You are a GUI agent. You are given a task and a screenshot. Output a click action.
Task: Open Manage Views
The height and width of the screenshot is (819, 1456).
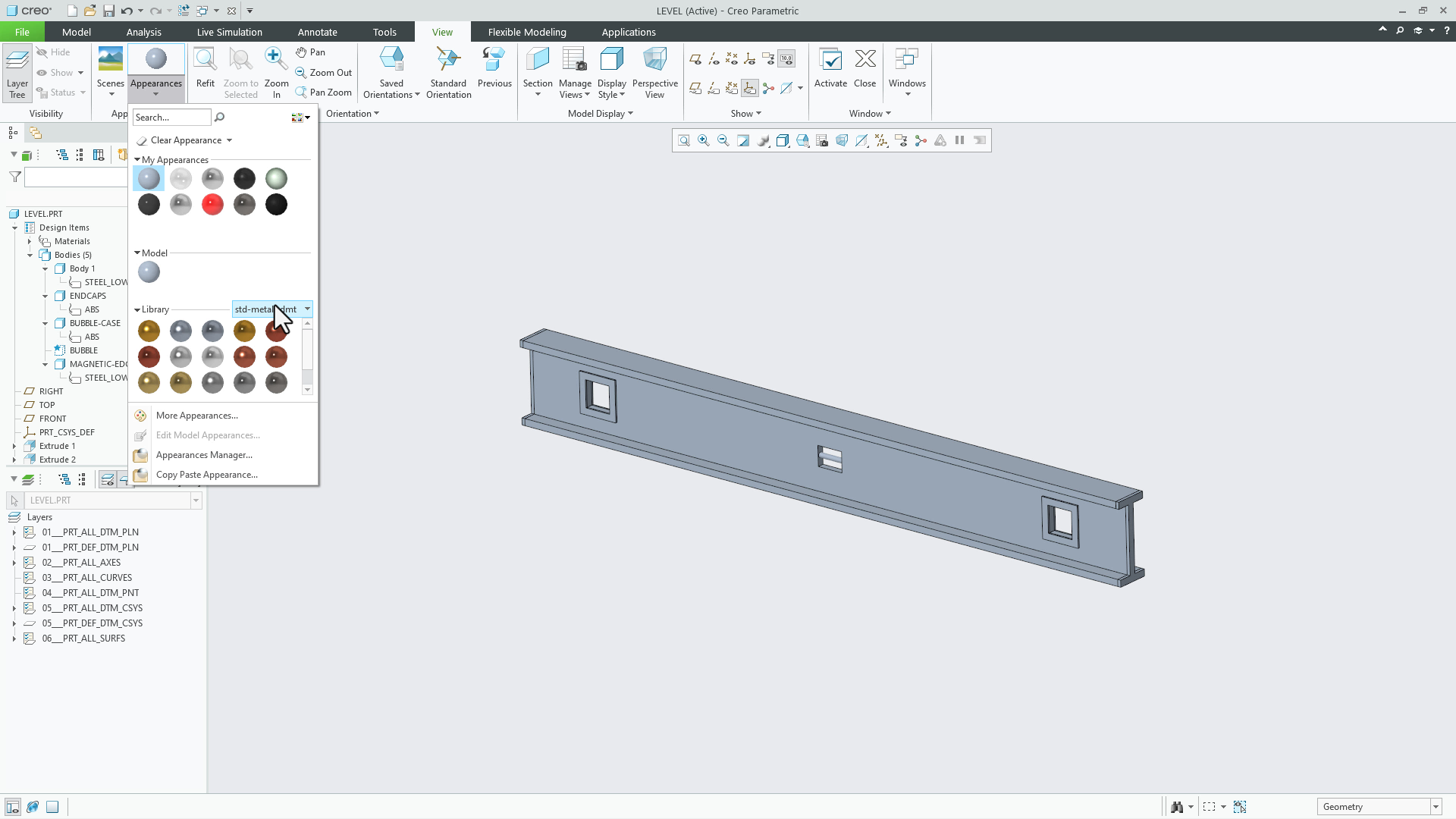(574, 72)
